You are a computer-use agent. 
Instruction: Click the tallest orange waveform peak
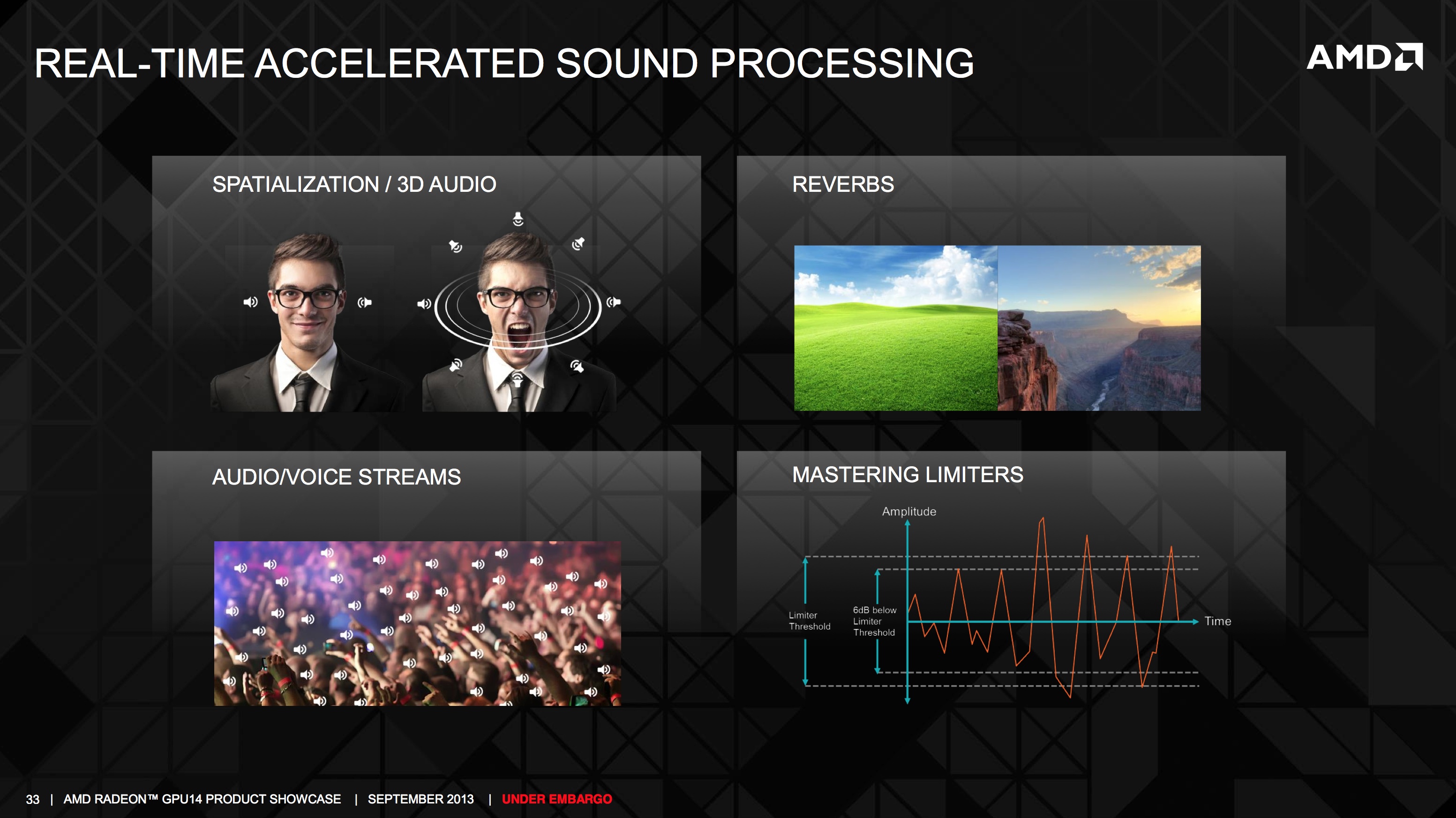[x=1042, y=521]
